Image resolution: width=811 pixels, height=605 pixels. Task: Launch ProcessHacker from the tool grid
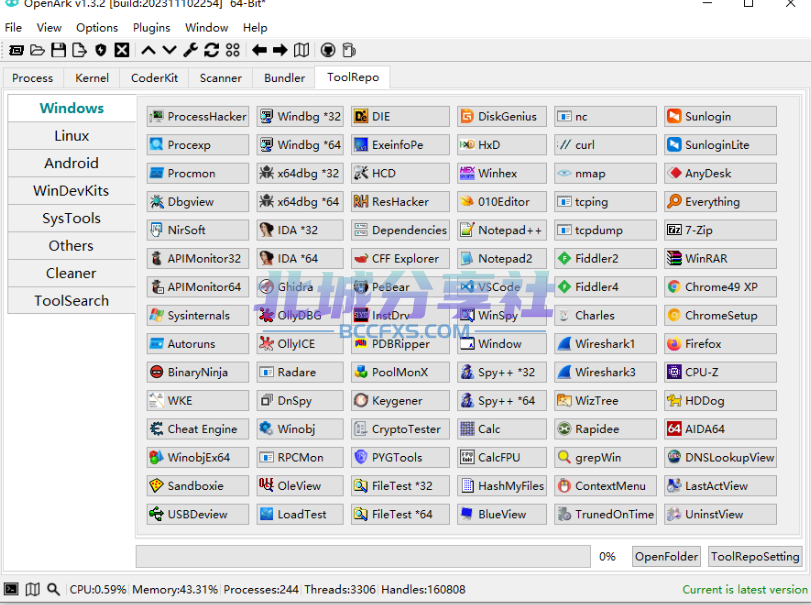point(198,116)
